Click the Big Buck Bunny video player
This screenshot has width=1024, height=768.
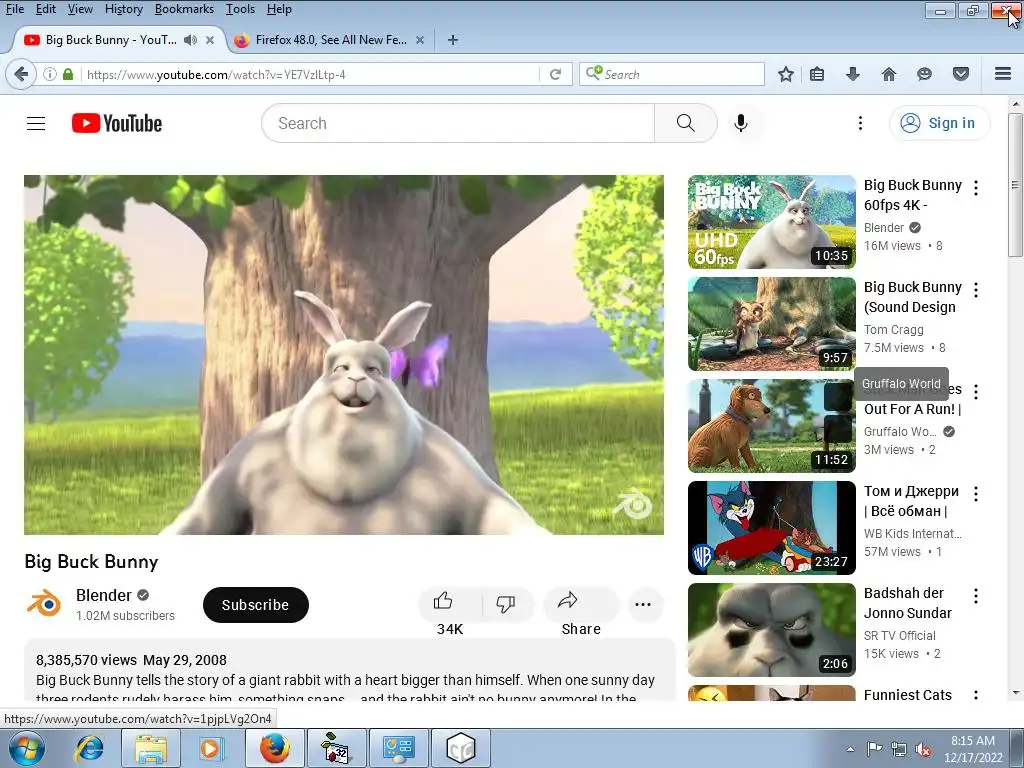[344, 355]
